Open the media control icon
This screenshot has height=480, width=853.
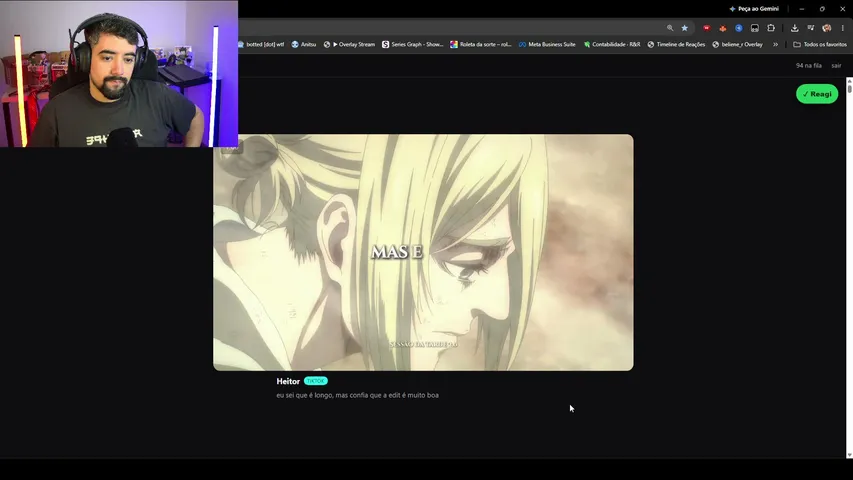point(811,28)
